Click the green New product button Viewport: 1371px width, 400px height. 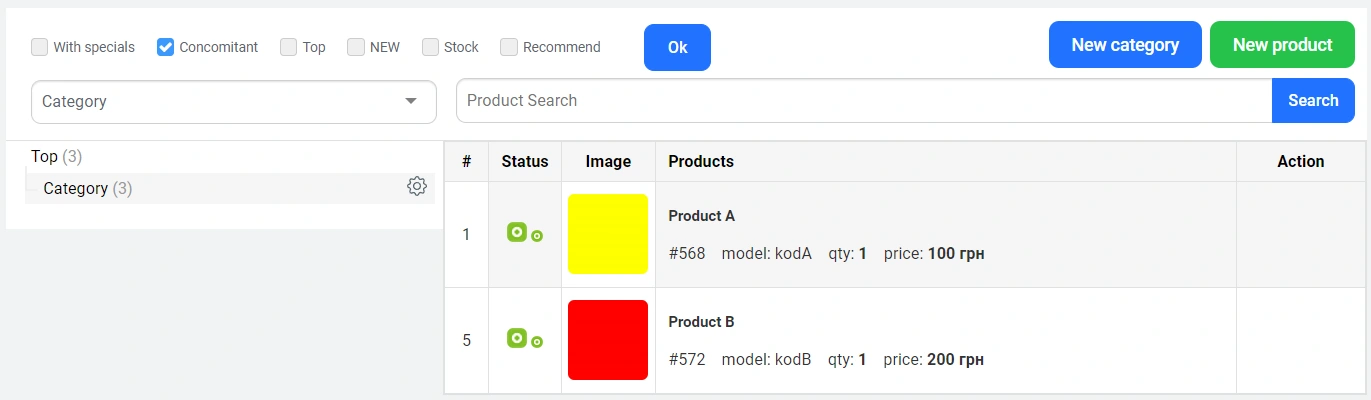pos(1282,45)
